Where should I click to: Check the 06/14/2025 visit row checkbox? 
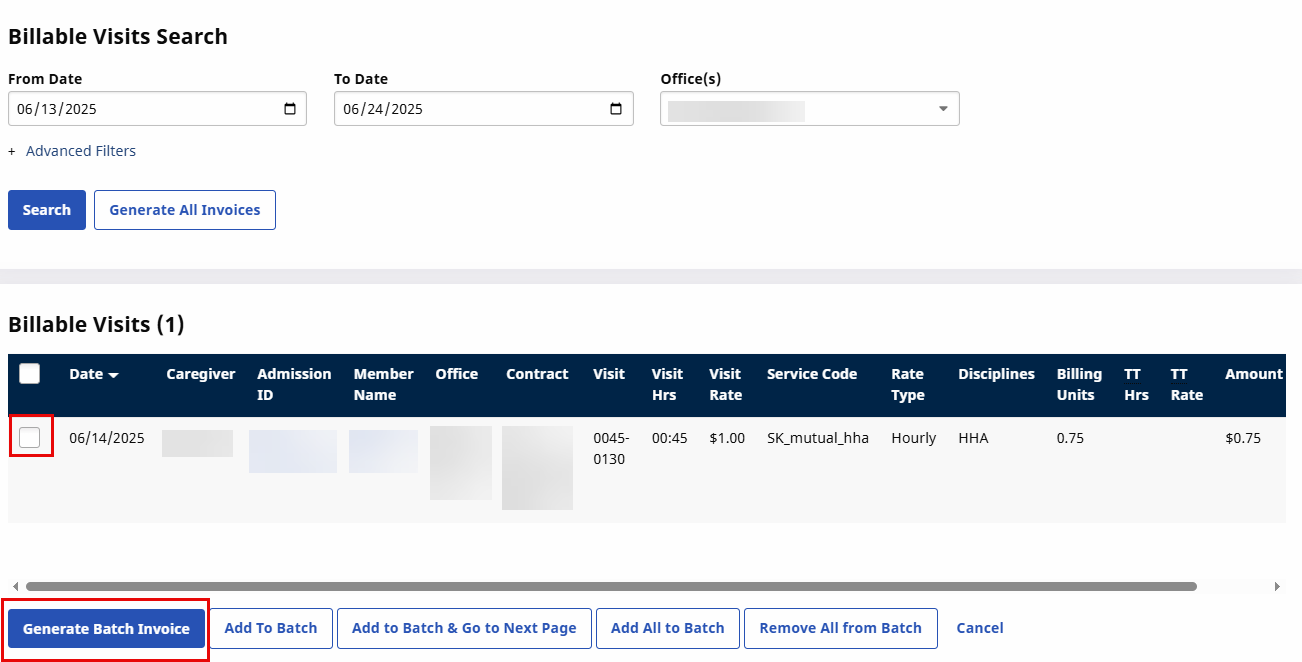pos(30,437)
